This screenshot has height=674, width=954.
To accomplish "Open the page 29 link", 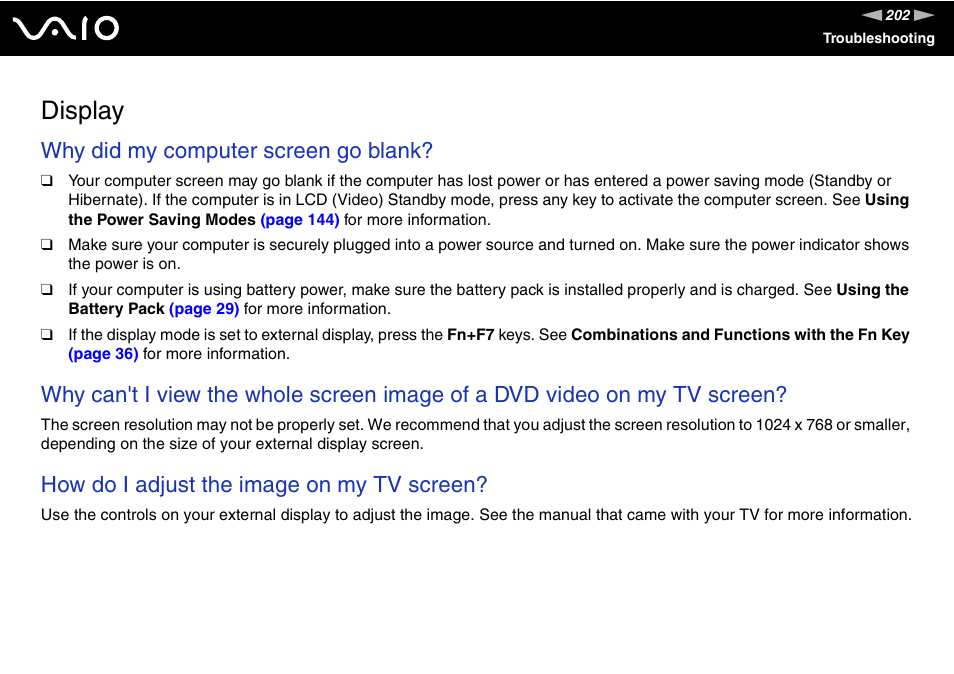I will [204, 308].
